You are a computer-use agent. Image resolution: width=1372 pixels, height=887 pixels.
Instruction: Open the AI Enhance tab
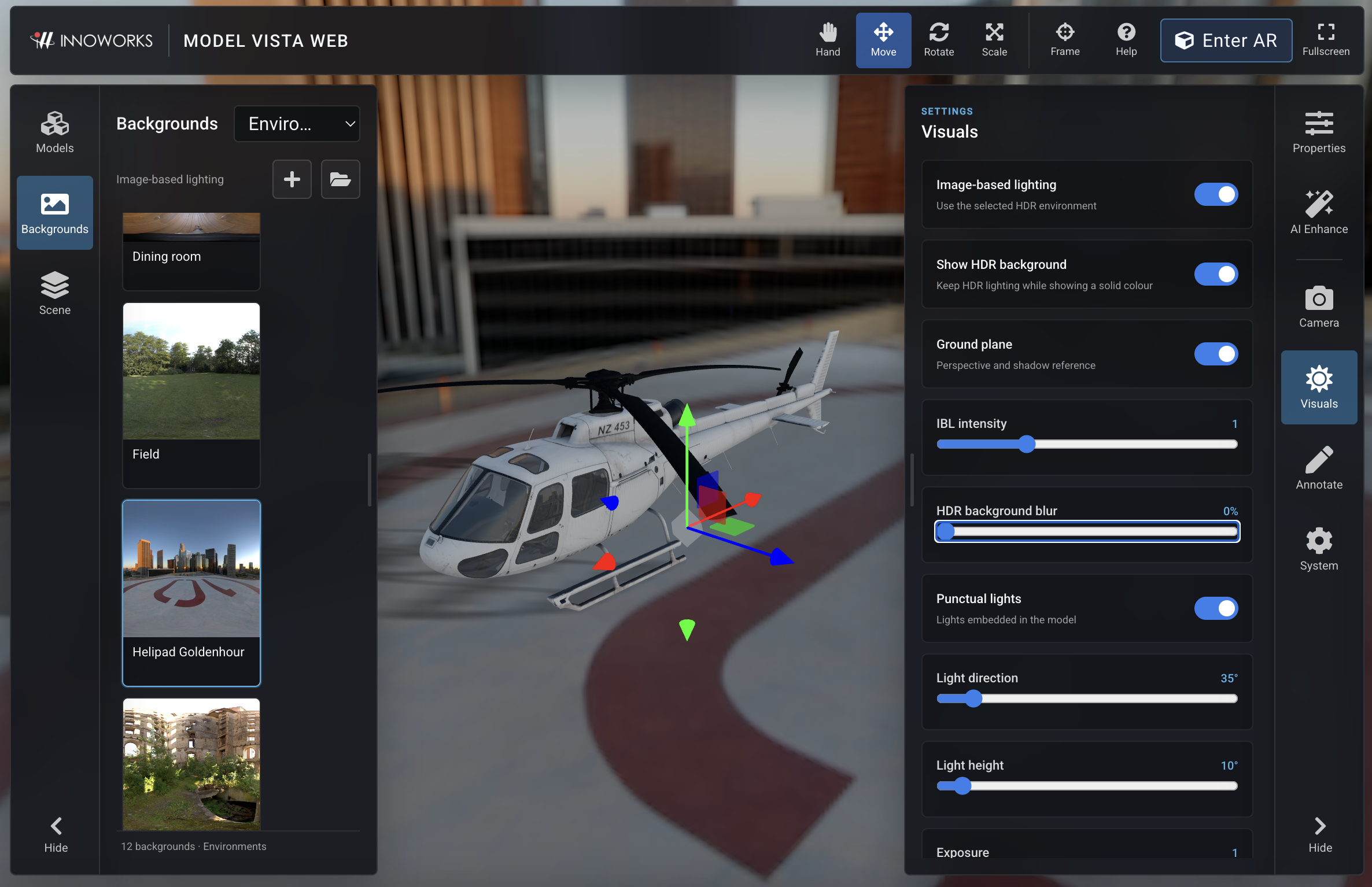pyautogui.click(x=1319, y=213)
